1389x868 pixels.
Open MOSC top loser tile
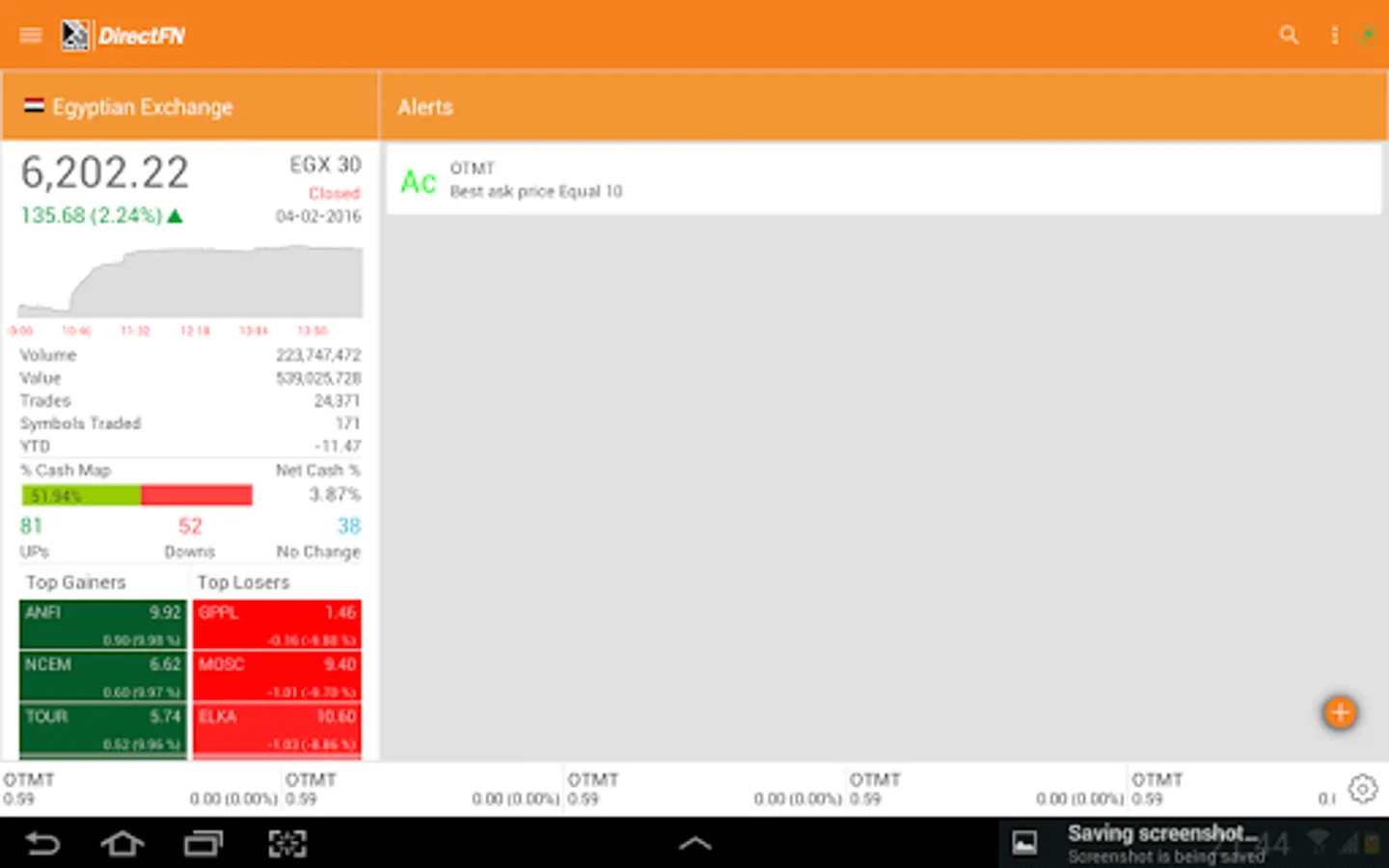point(278,677)
